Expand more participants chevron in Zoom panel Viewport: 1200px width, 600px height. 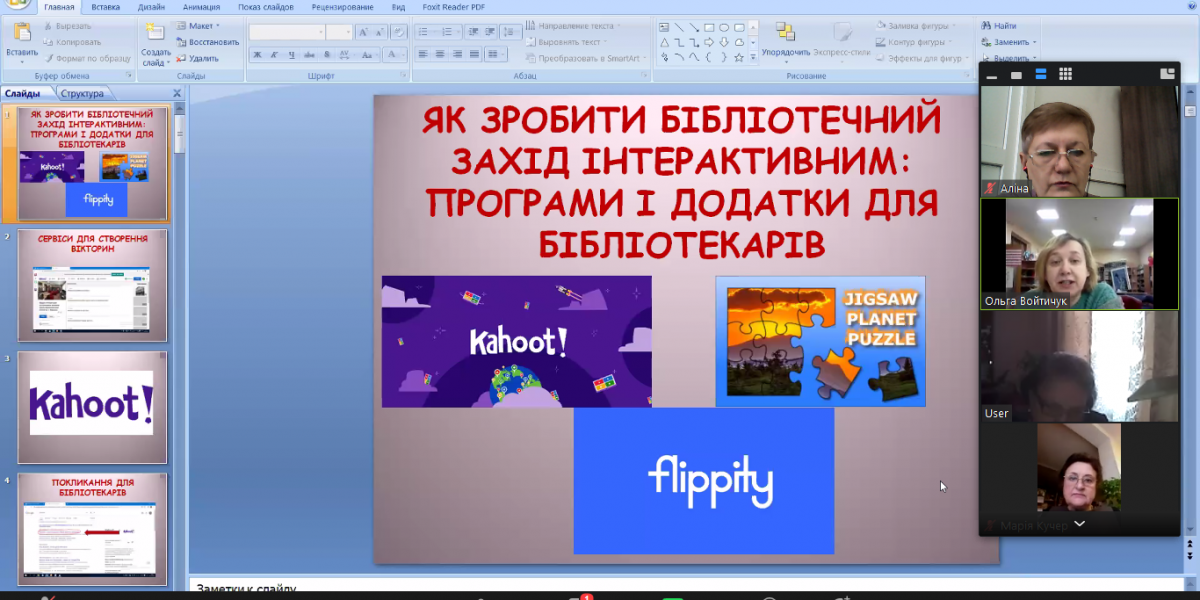[x=1079, y=523]
